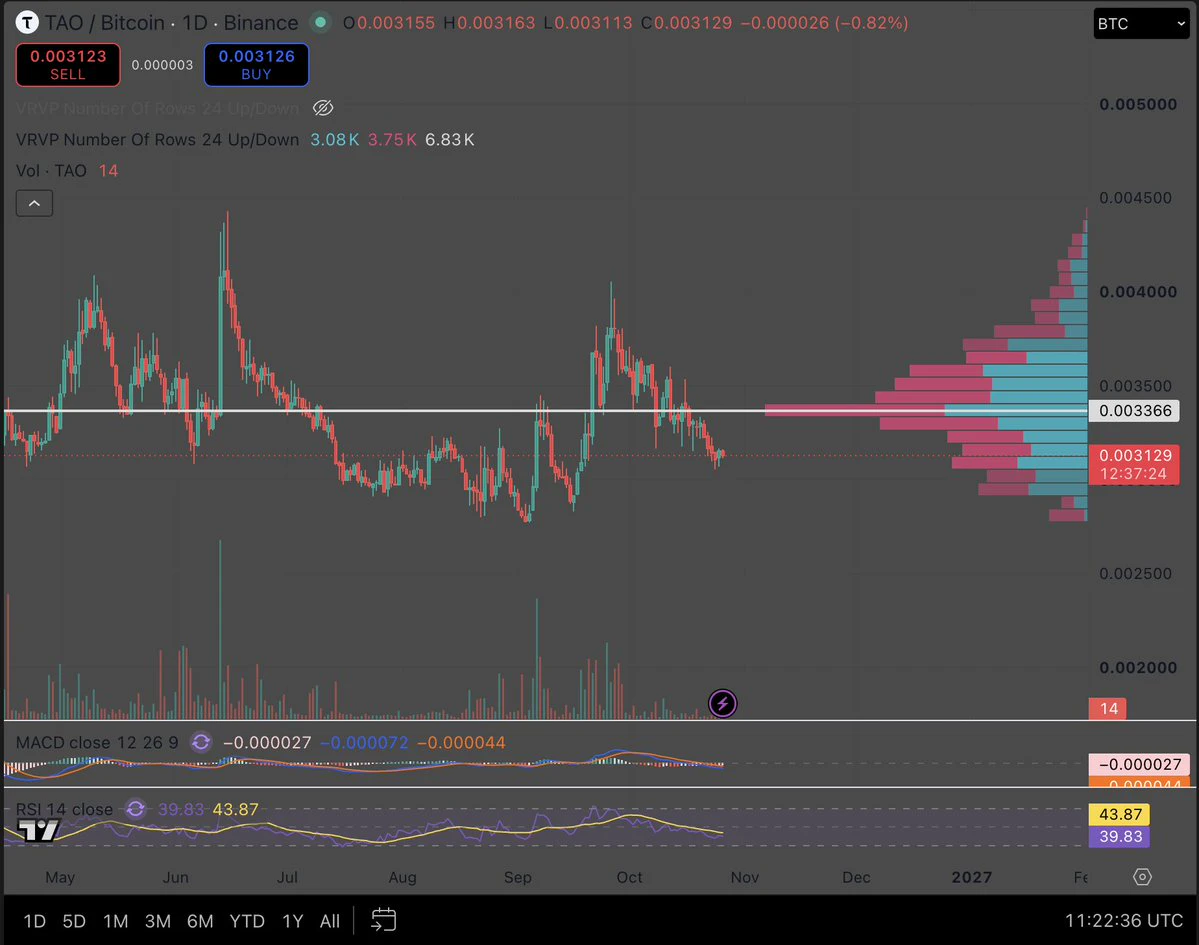Select the active VRVP Number Of Rows legend
The image size is (1199, 945).
coord(158,140)
